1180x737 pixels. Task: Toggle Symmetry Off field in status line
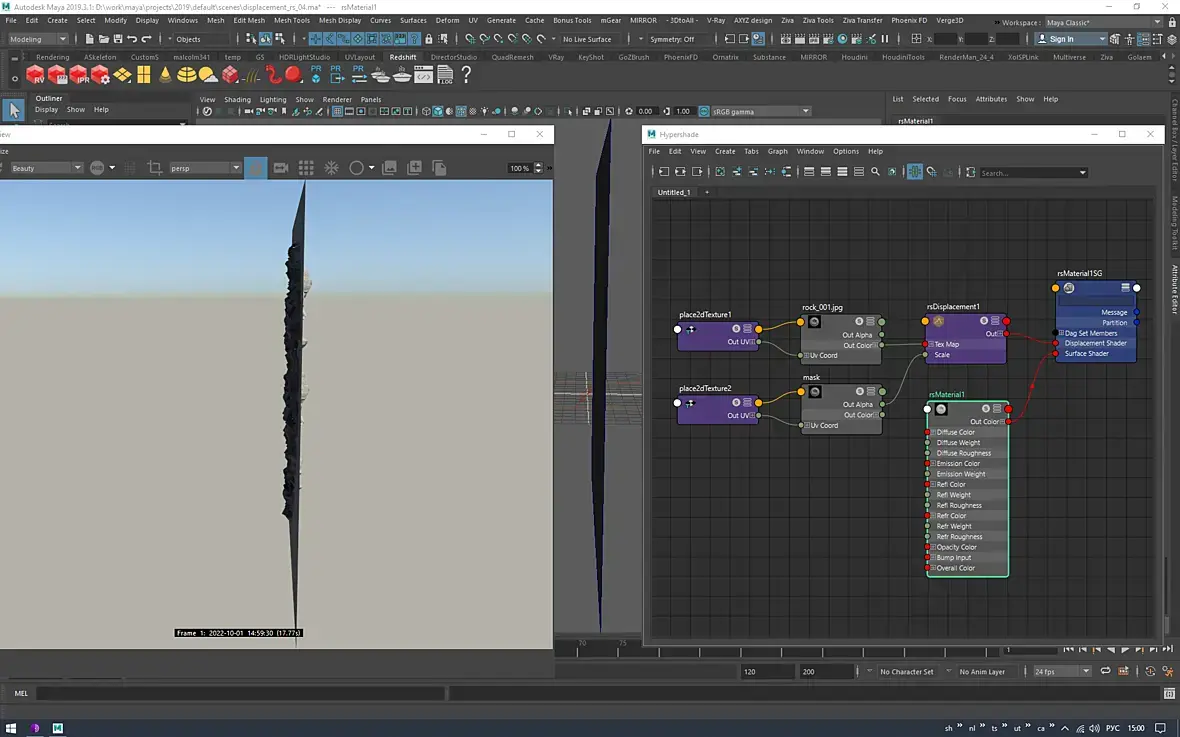[x=672, y=39]
